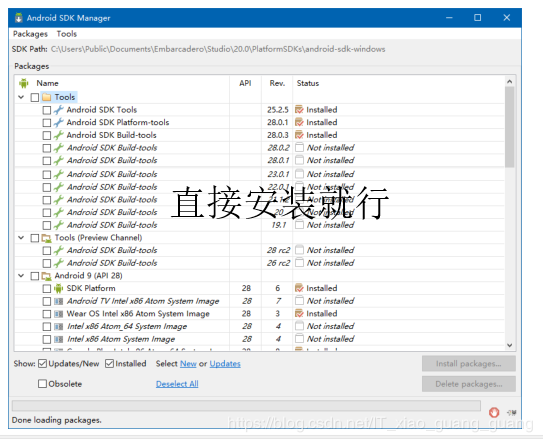Toggle the Updates/New show filter
543x442 pixels.
tap(42, 364)
